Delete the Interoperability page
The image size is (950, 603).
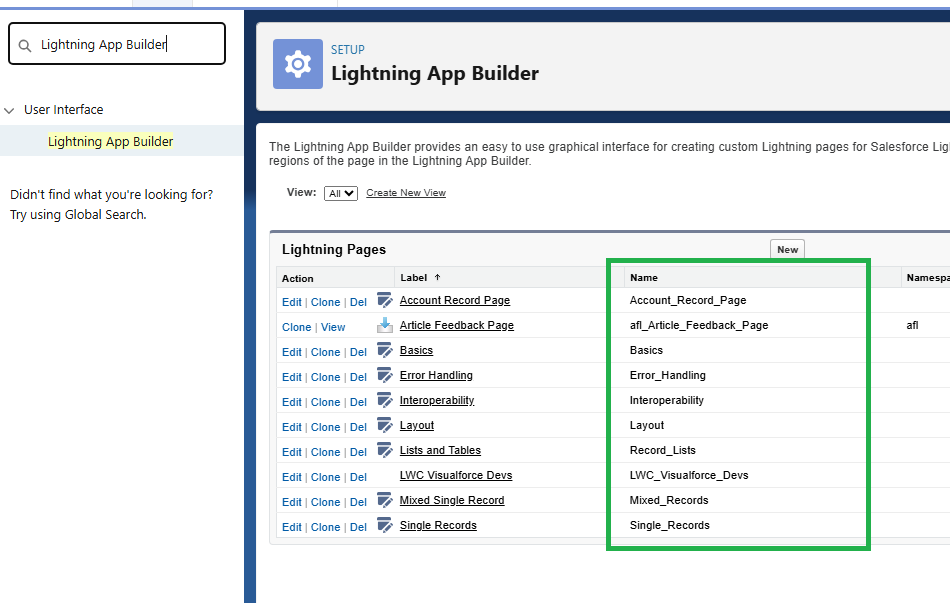[x=358, y=402]
